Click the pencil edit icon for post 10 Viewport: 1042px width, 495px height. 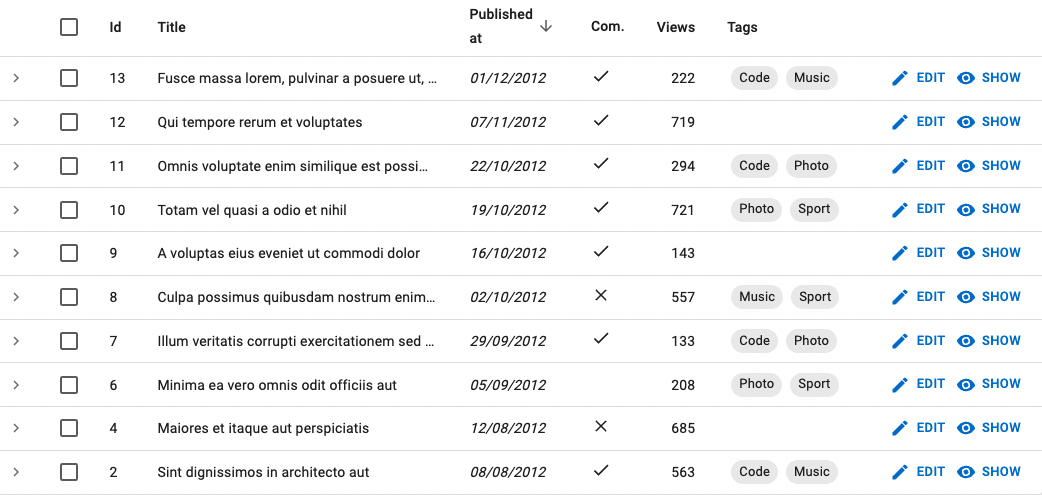[900, 210]
